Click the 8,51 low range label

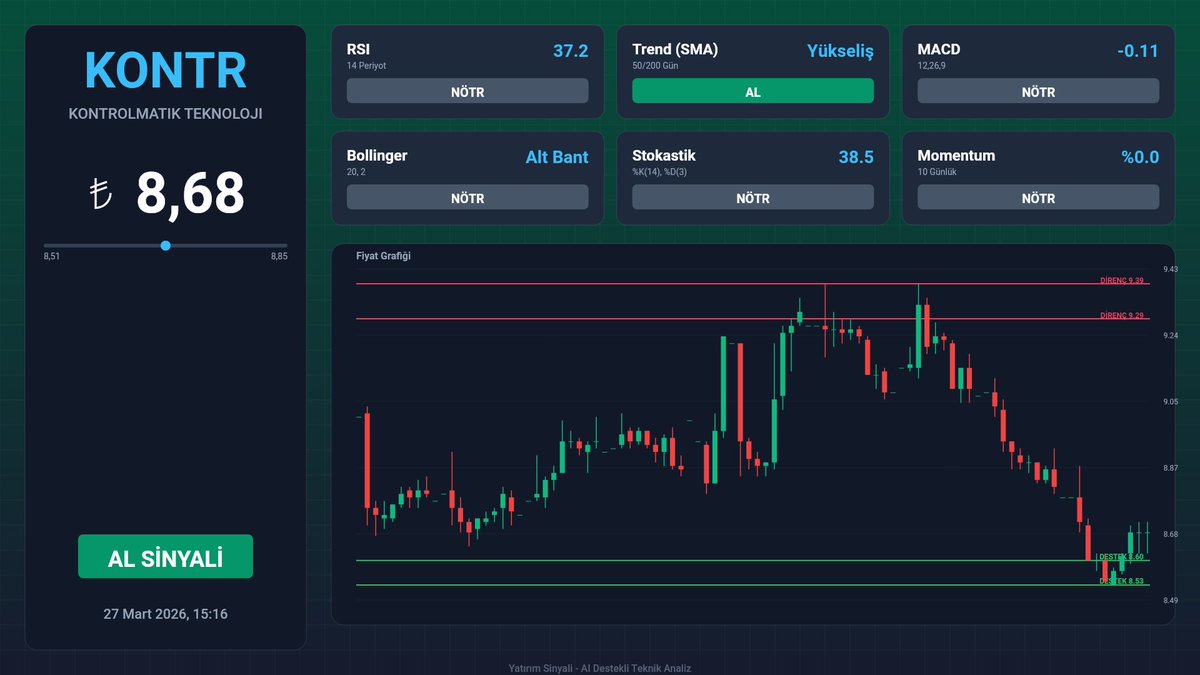click(x=51, y=257)
